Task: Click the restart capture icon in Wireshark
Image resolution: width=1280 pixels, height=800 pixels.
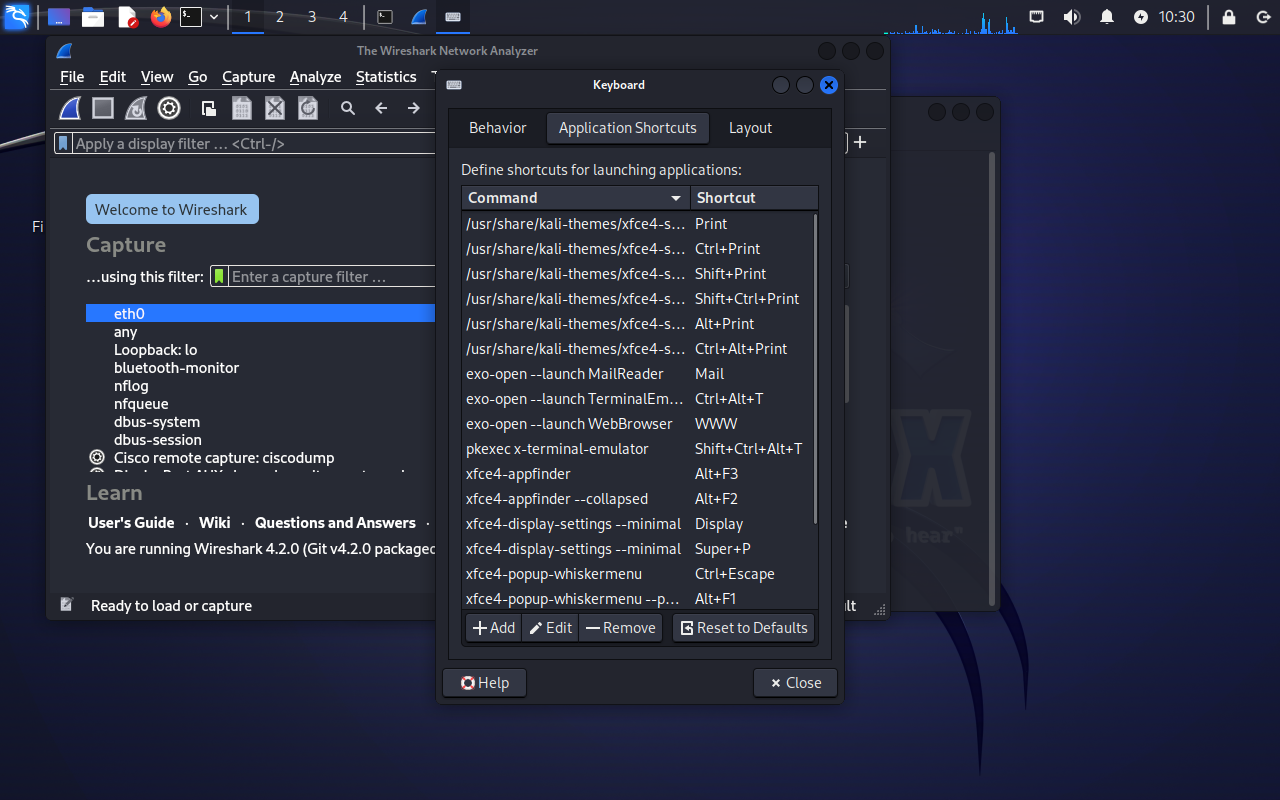Action: click(x=136, y=108)
